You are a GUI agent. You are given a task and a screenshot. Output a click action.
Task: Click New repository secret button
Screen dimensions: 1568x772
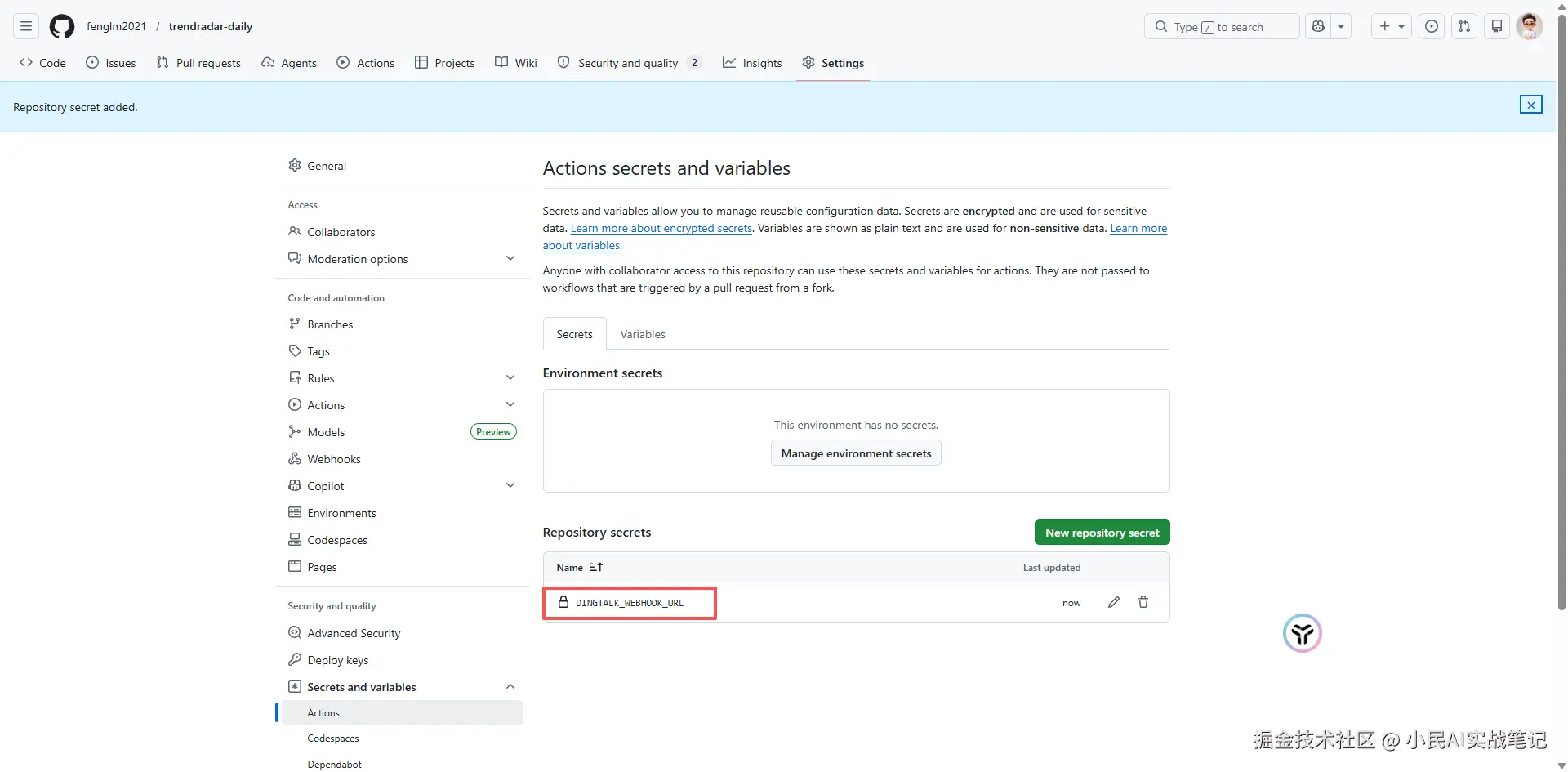1102,533
